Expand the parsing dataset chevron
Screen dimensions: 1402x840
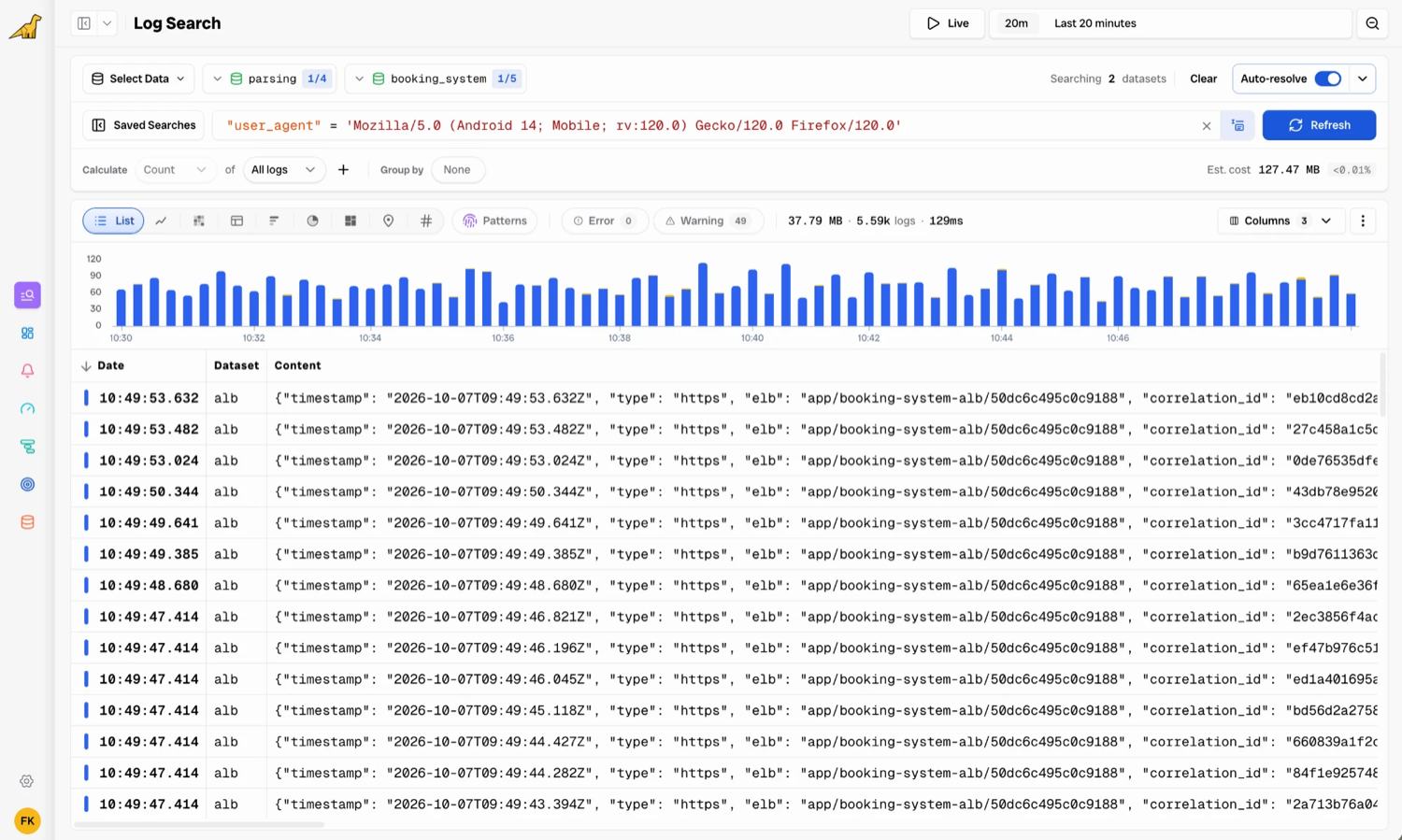tap(217, 78)
